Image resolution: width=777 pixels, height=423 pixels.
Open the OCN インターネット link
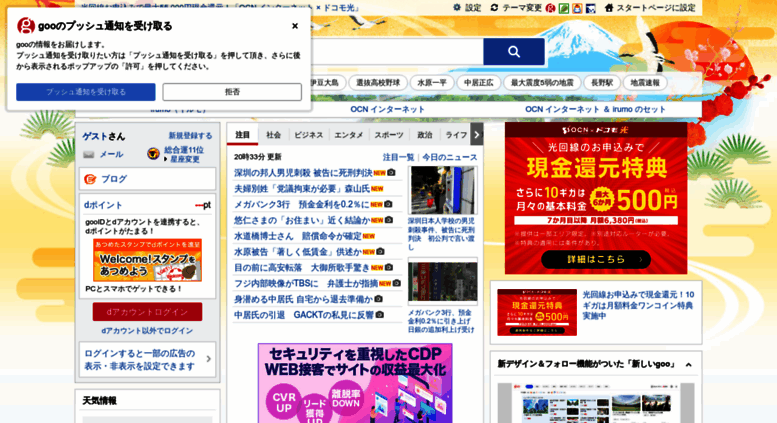[388, 109]
